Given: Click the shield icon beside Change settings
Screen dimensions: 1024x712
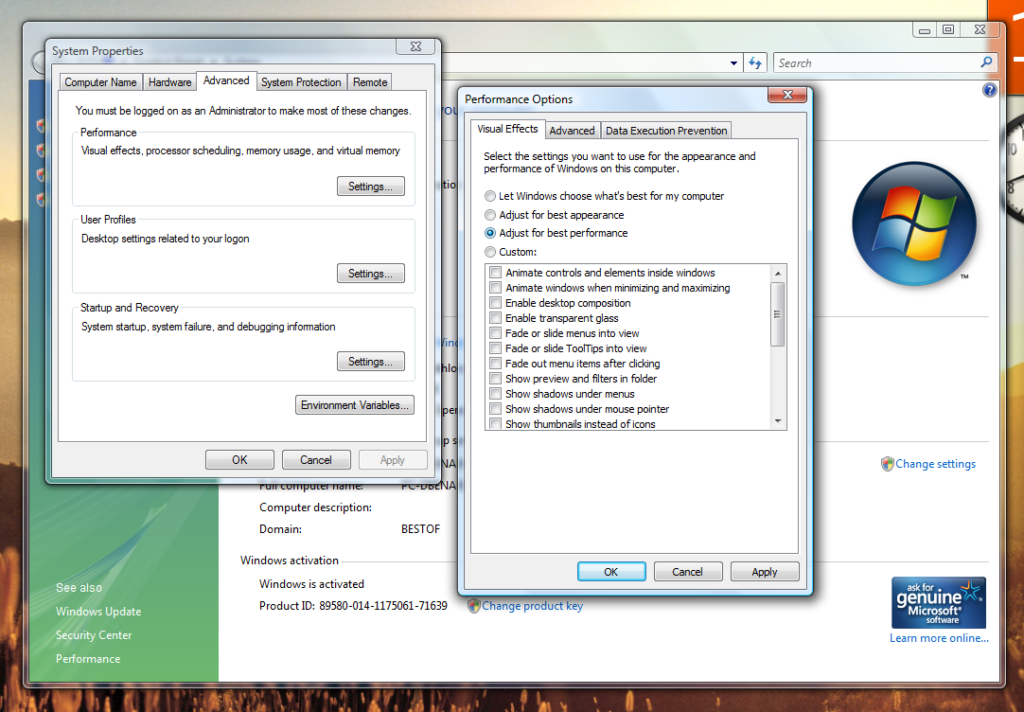Looking at the screenshot, I should [x=887, y=464].
